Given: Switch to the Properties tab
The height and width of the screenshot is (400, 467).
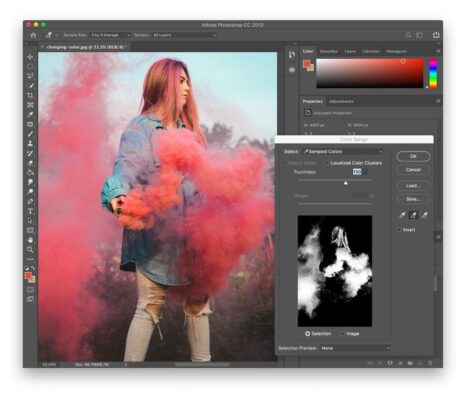Looking at the screenshot, I should pos(312,101).
